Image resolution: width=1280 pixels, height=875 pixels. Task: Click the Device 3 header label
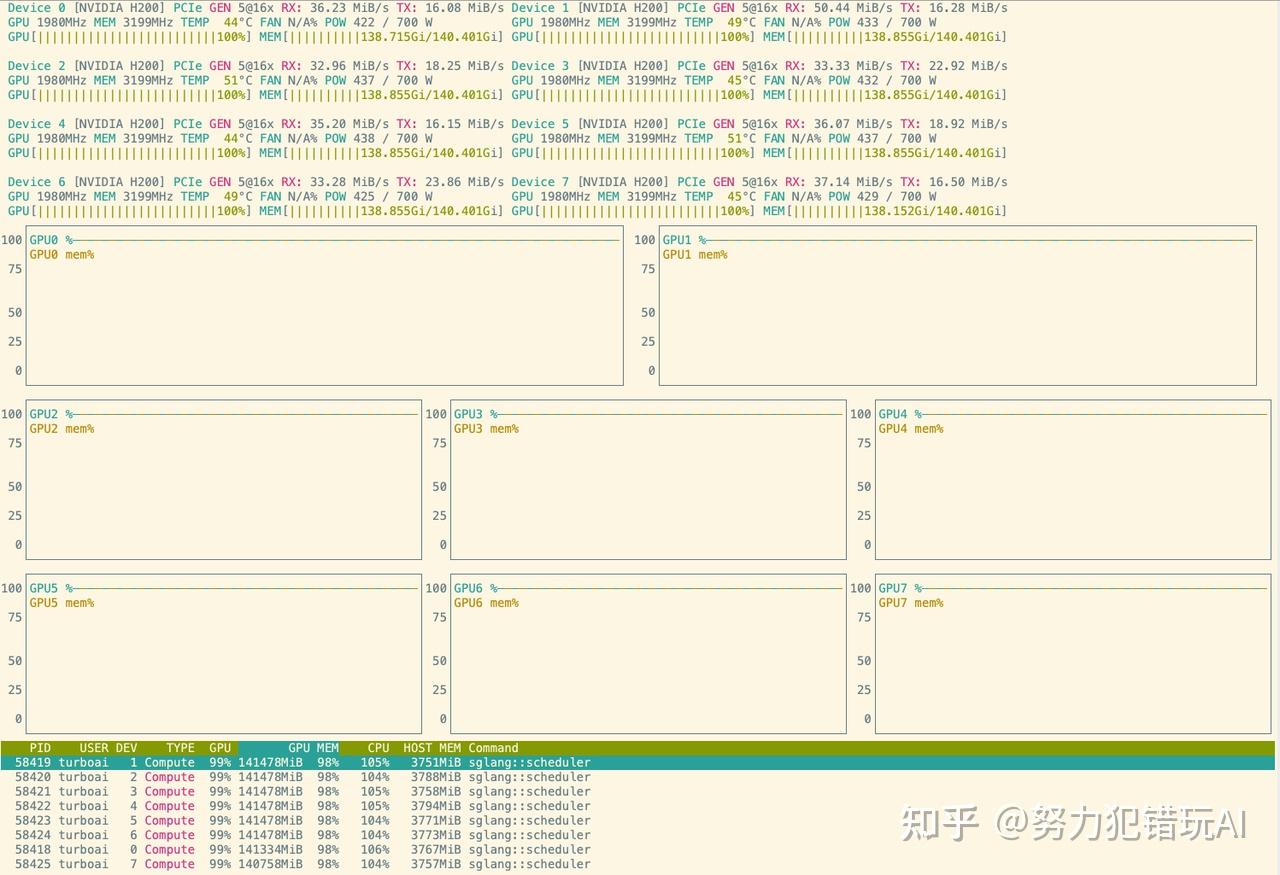tap(544, 66)
